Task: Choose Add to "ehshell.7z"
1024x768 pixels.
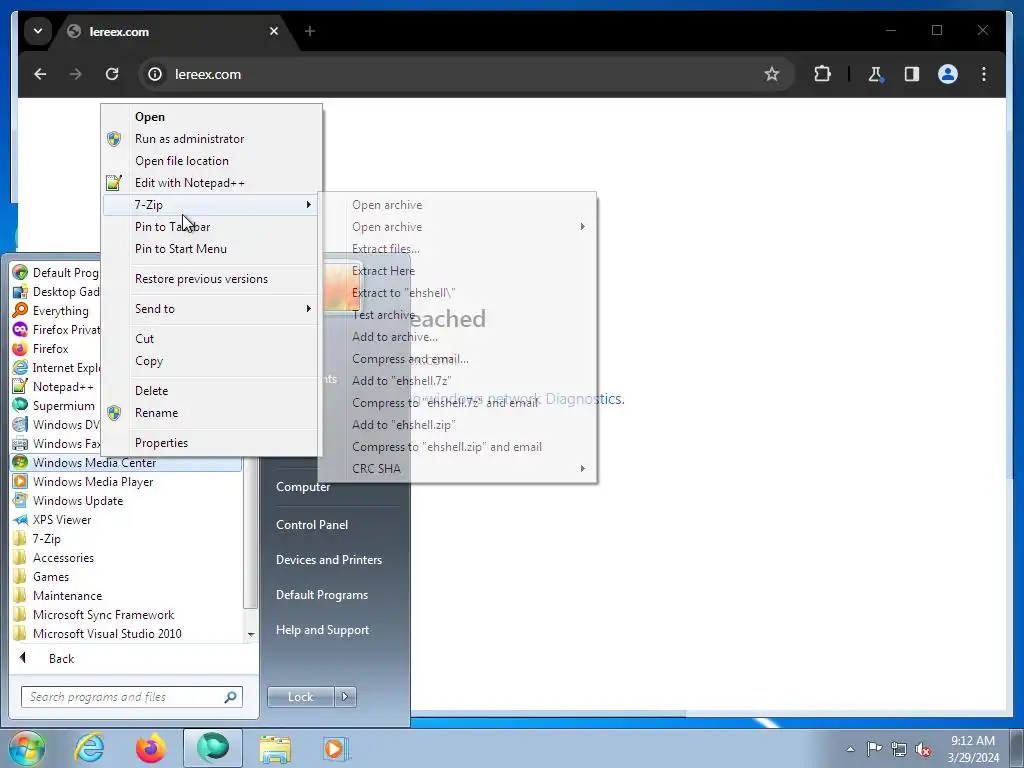Action: point(457,381)
